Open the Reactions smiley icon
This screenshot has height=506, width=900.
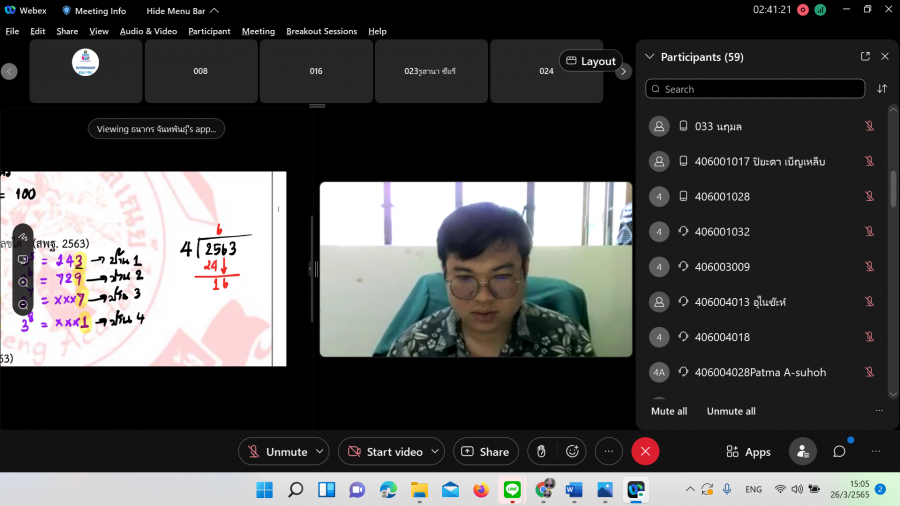click(x=572, y=452)
